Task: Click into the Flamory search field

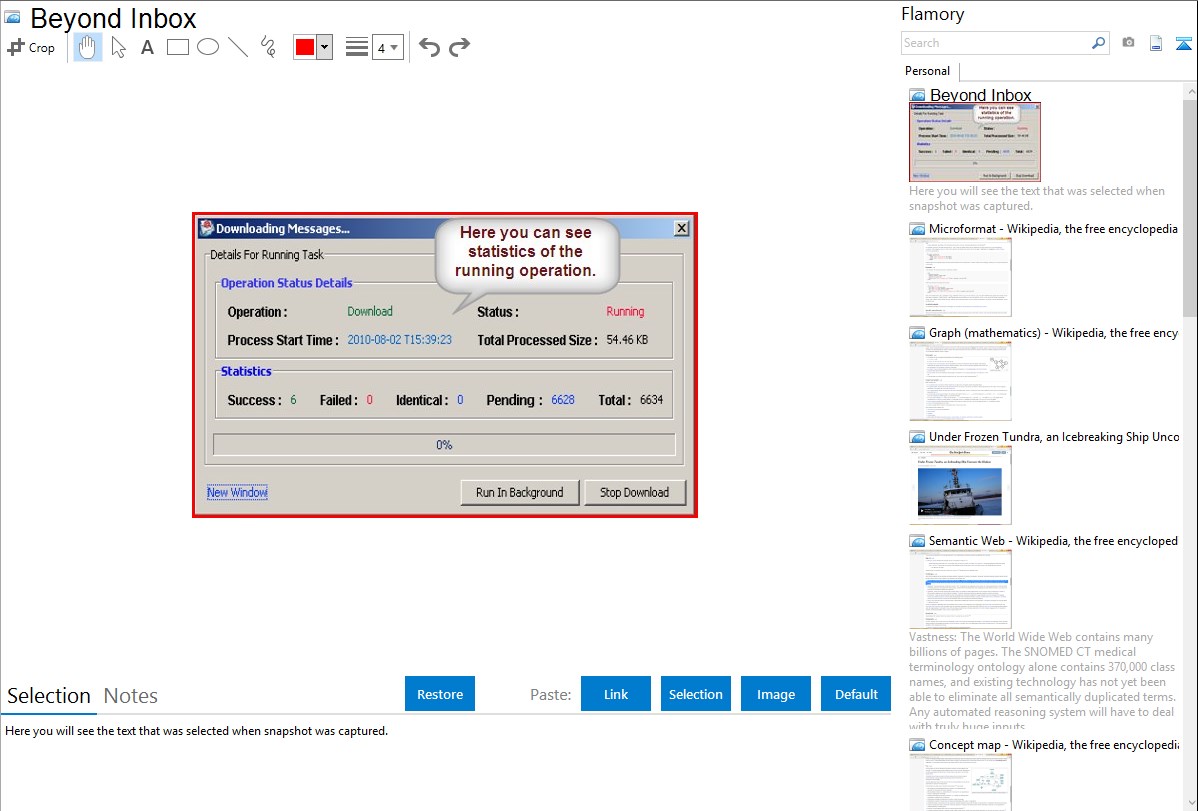Action: 995,43
